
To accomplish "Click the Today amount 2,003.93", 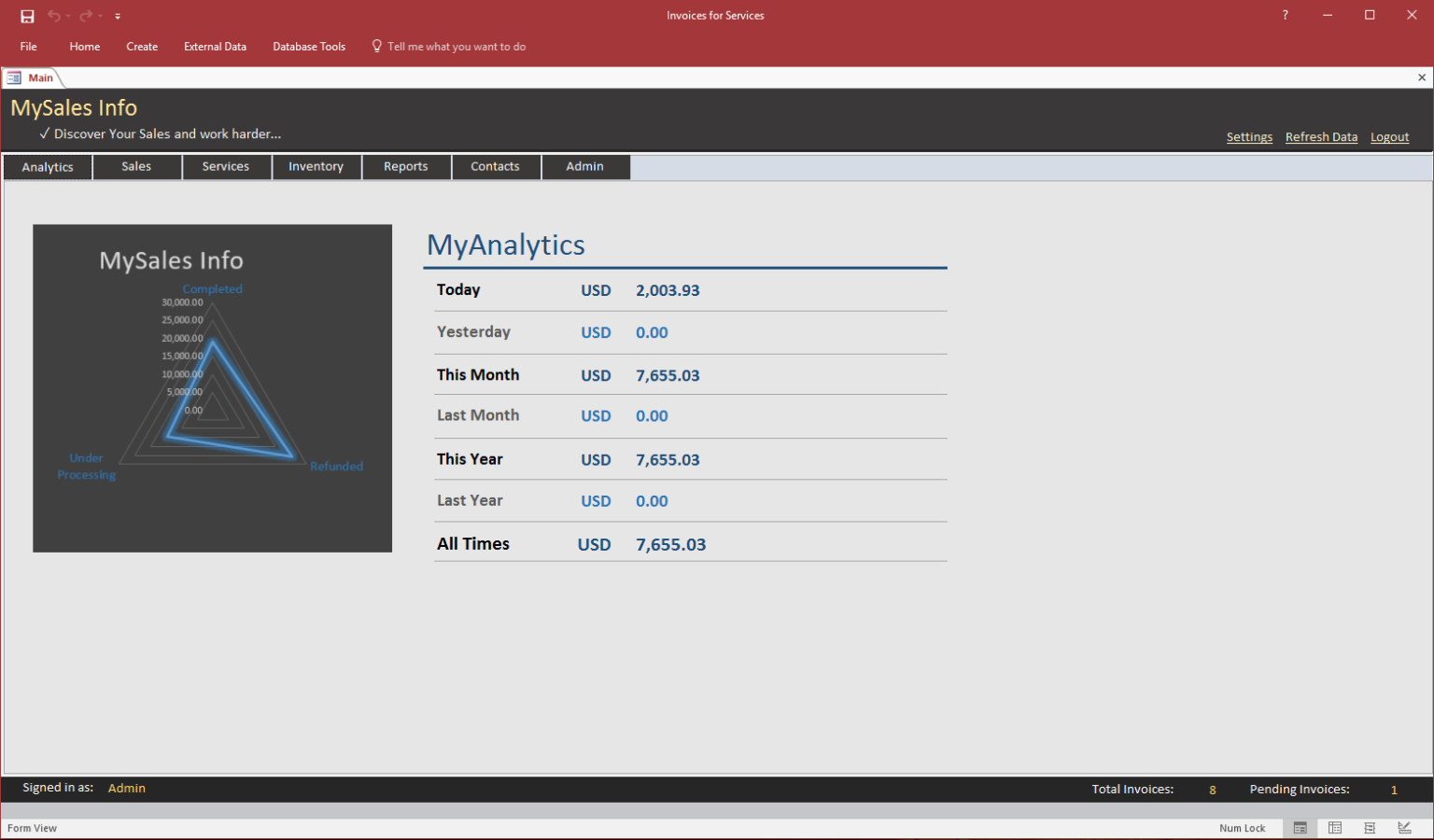I will point(668,290).
